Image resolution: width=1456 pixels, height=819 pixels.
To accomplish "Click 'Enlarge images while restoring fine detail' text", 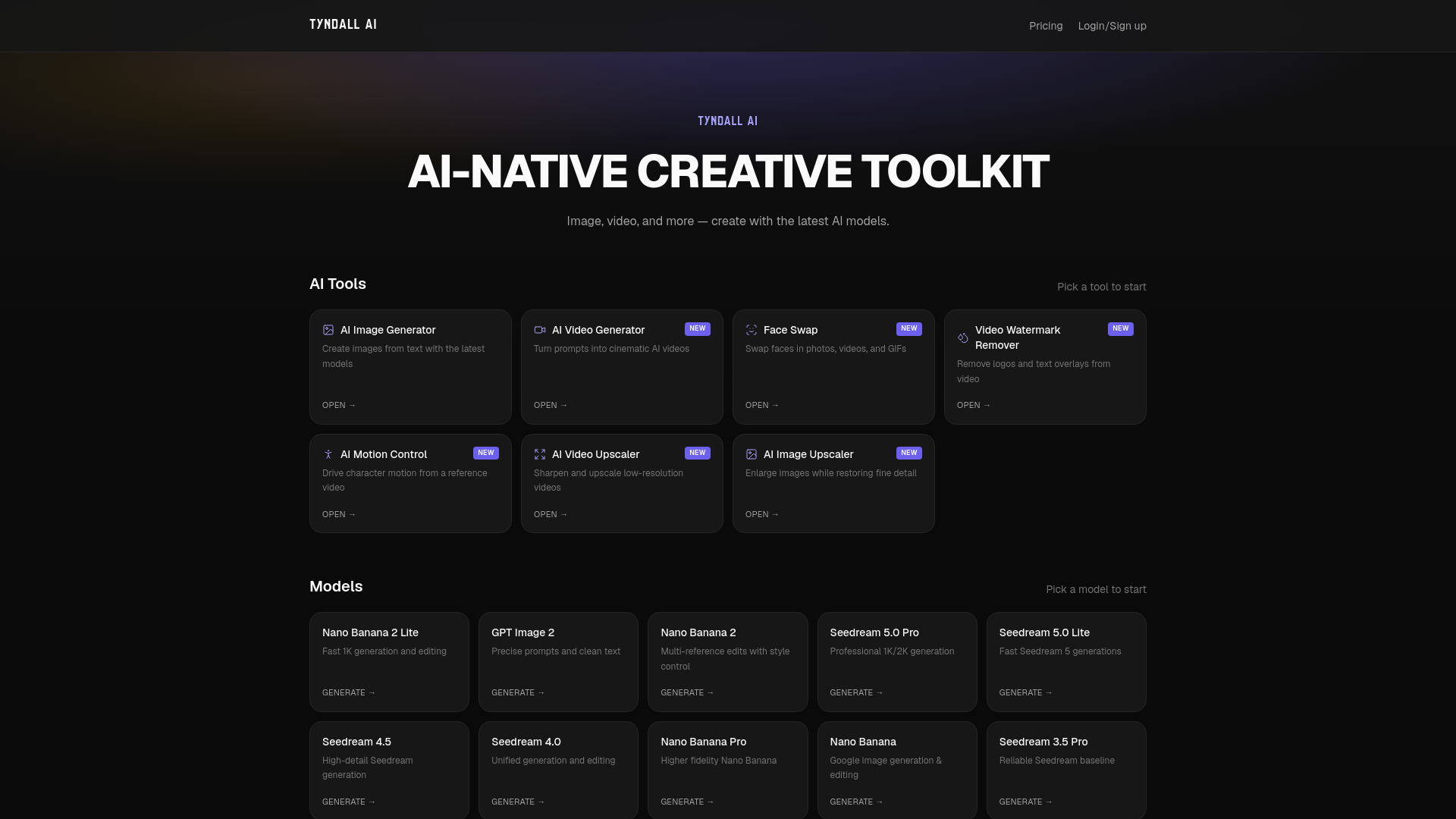I will point(831,473).
